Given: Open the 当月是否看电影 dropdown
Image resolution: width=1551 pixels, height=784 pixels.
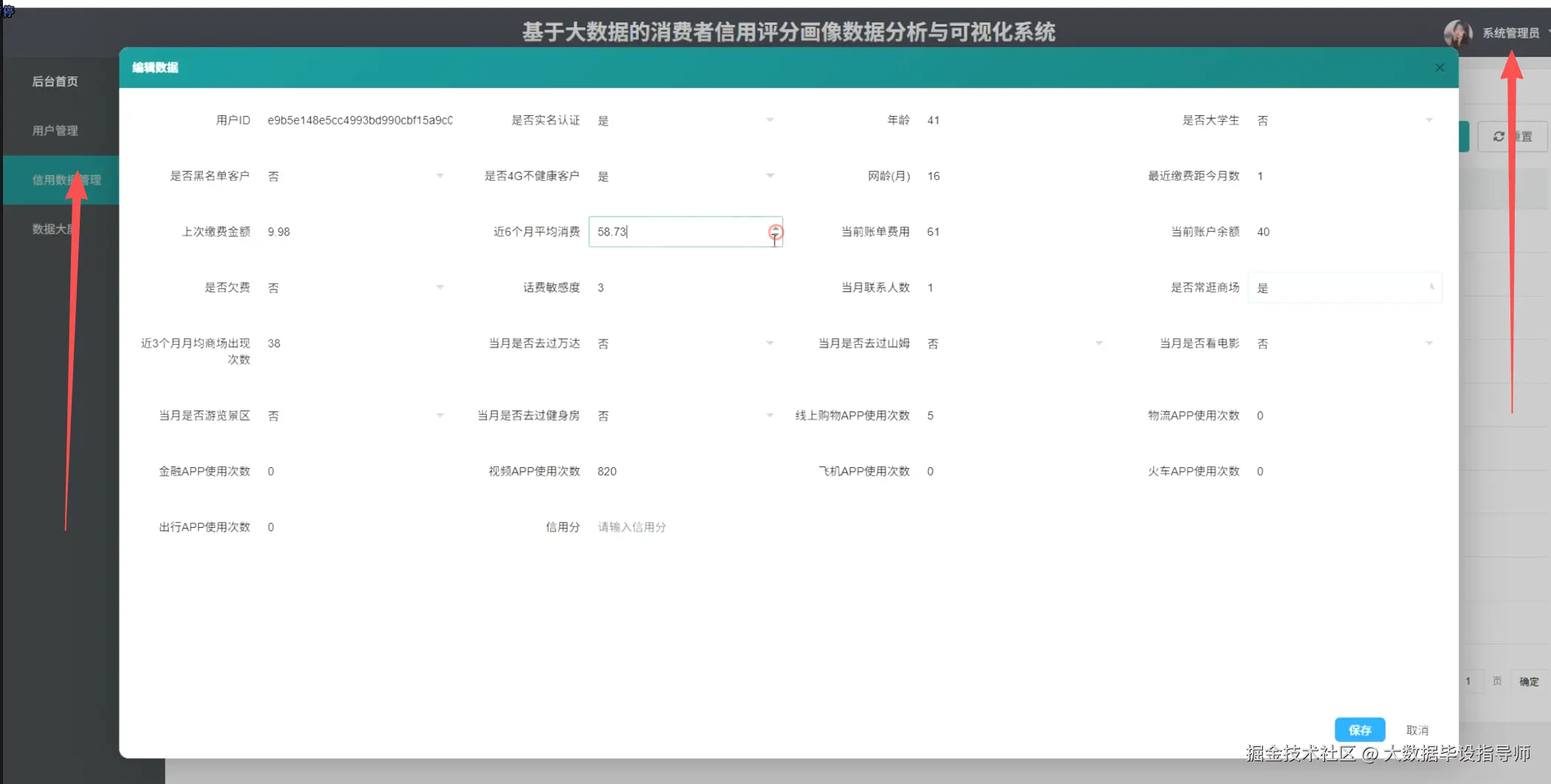Looking at the screenshot, I should point(1430,343).
